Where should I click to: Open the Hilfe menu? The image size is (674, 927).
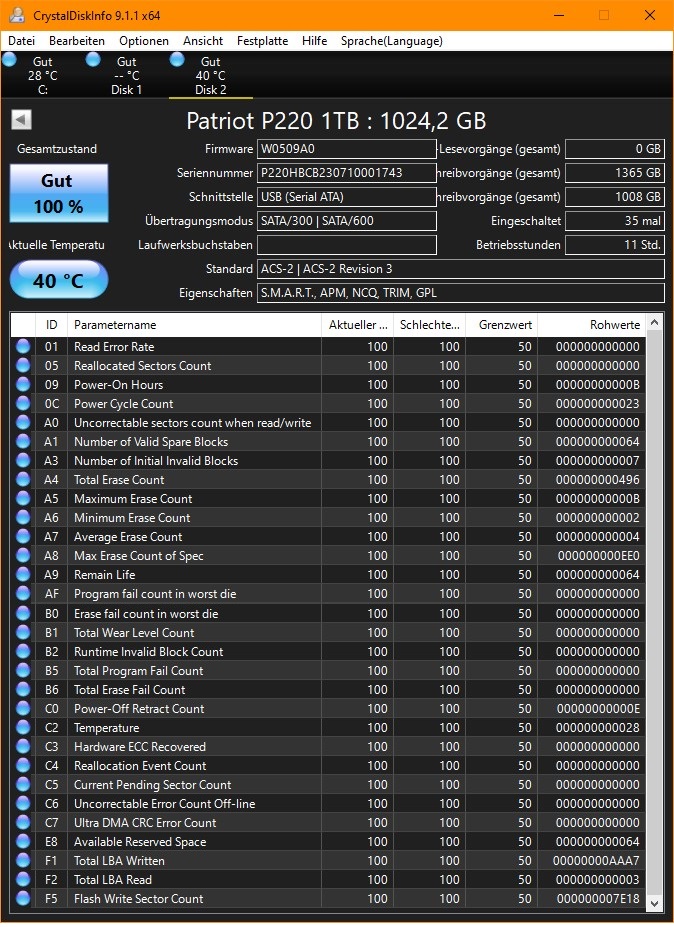tap(314, 41)
